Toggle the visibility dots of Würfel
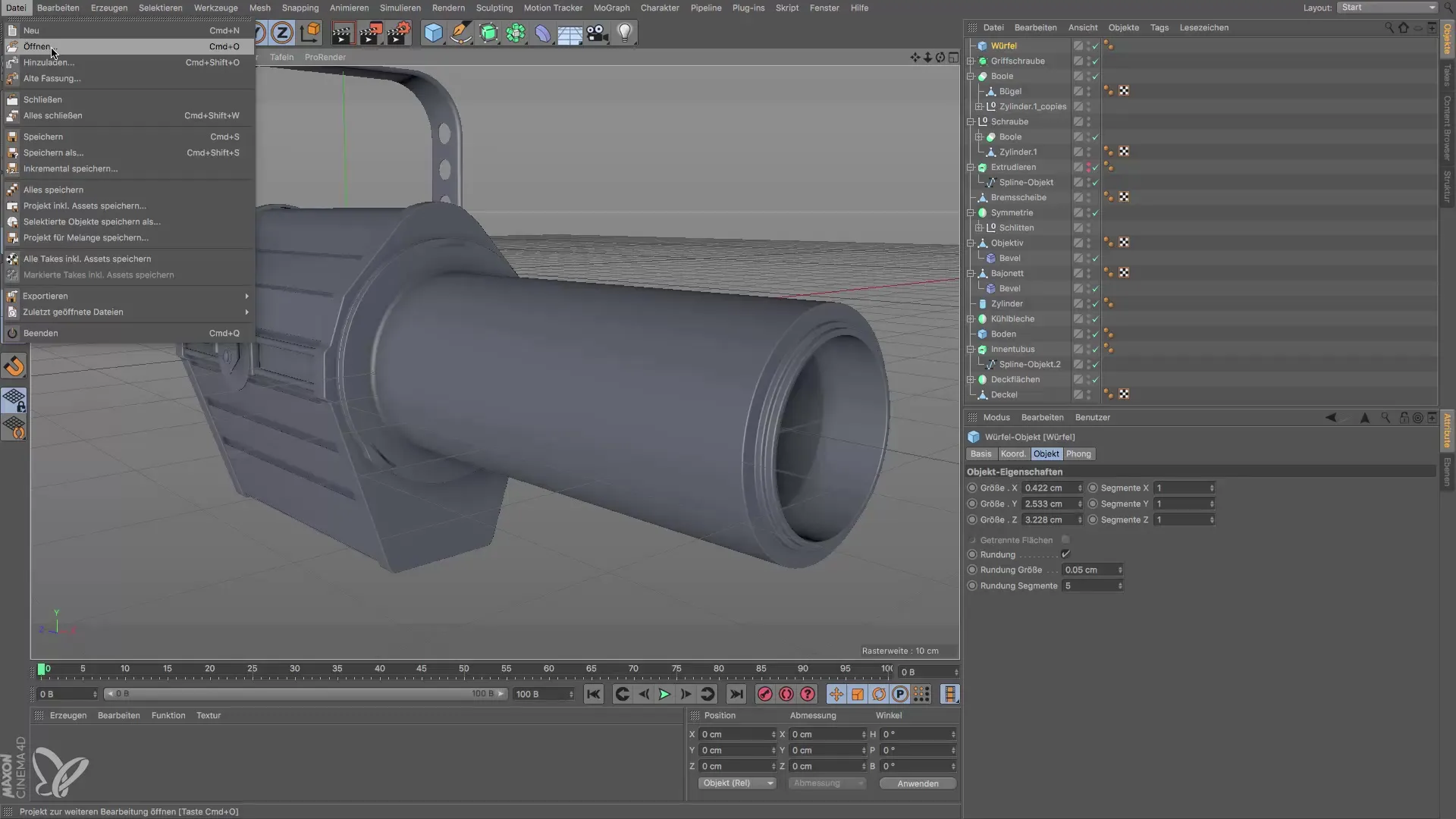 tap(1088, 45)
